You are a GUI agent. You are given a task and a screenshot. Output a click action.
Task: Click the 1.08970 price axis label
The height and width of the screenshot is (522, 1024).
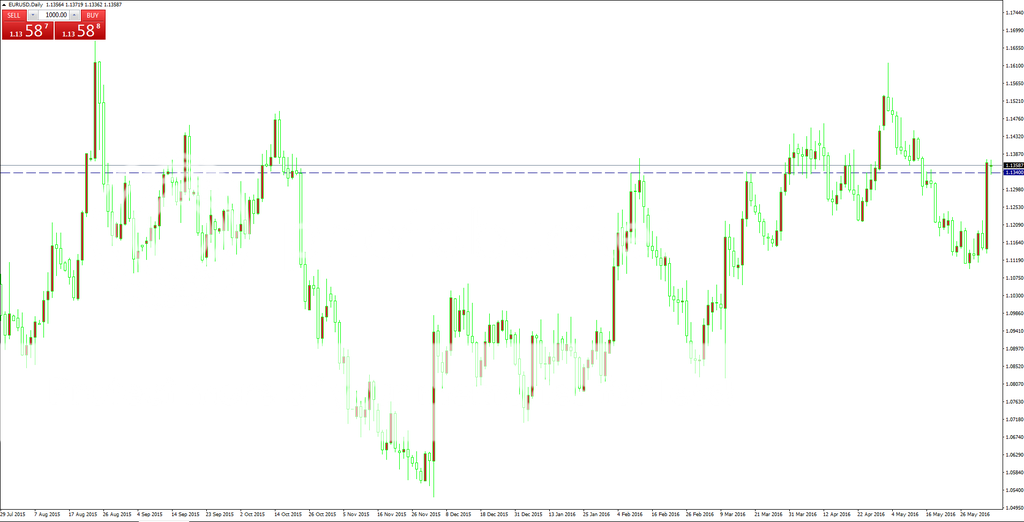1014,348
